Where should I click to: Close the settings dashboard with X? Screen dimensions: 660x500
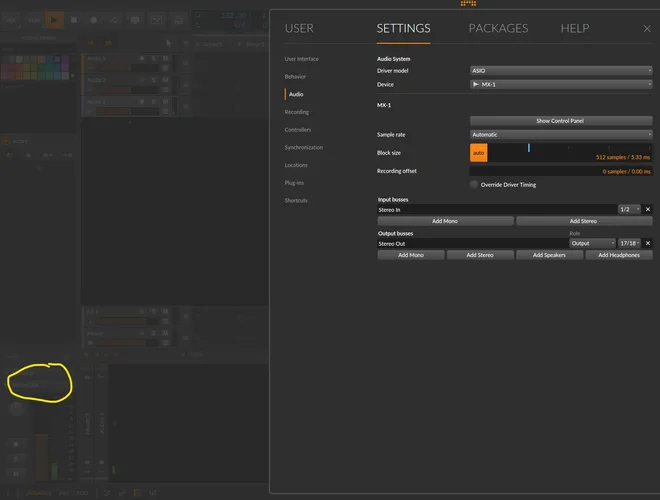tap(646, 29)
